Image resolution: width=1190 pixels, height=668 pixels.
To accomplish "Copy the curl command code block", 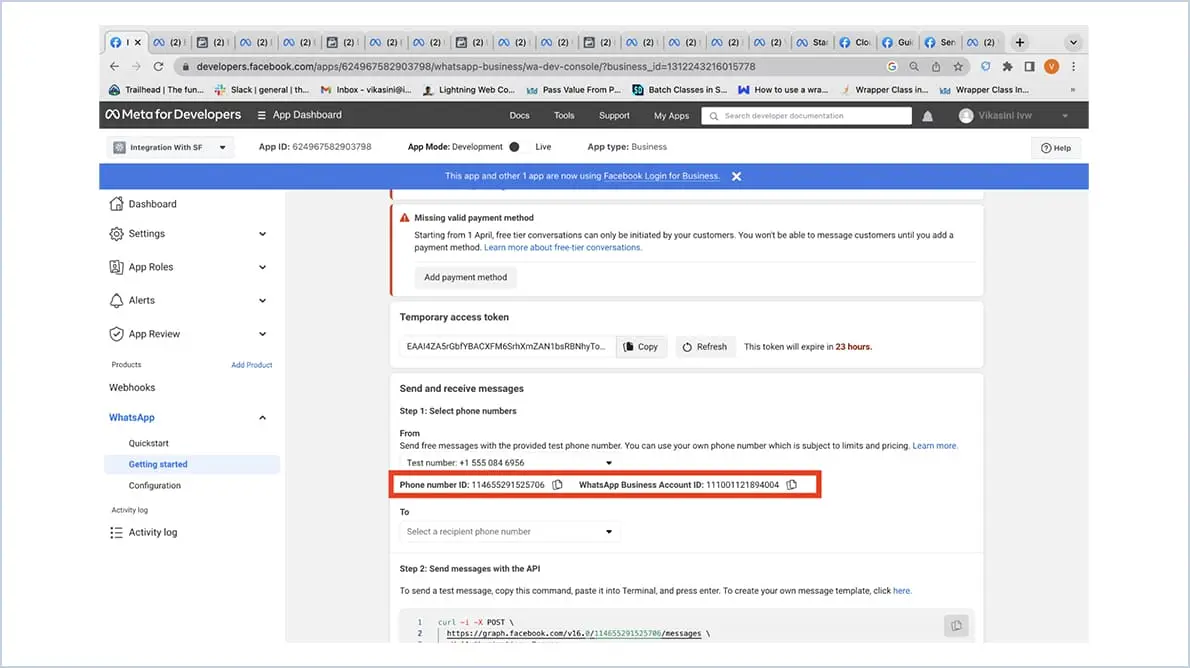I will click(x=956, y=625).
